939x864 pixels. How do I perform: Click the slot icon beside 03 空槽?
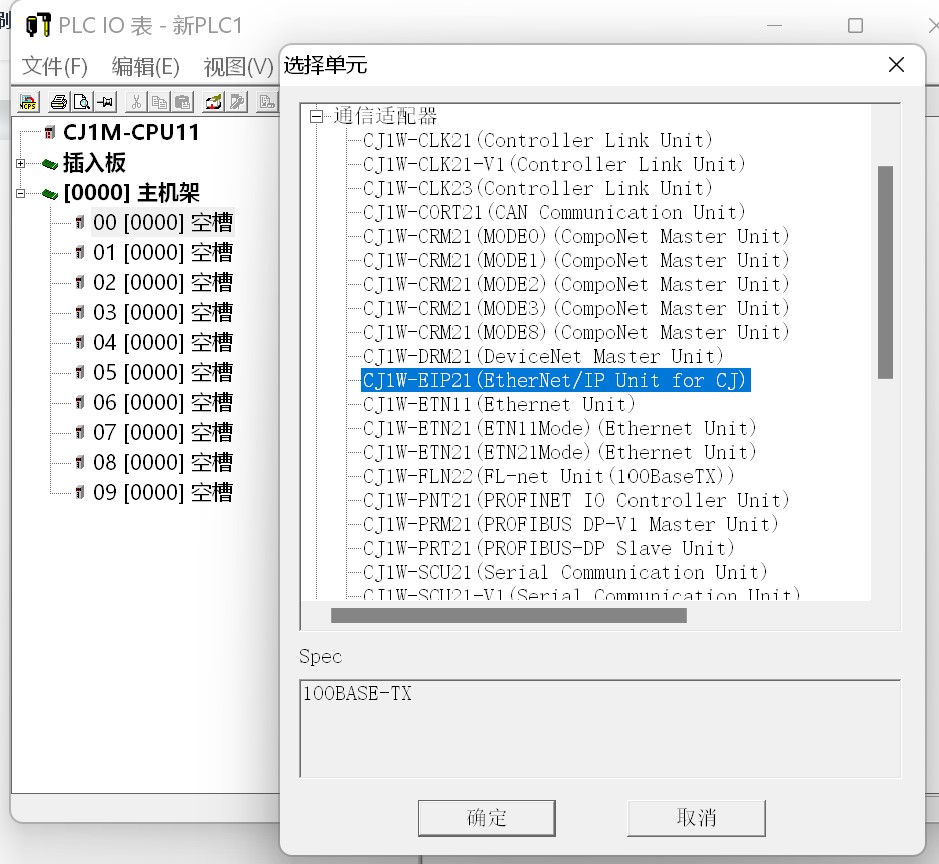pos(80,313)
